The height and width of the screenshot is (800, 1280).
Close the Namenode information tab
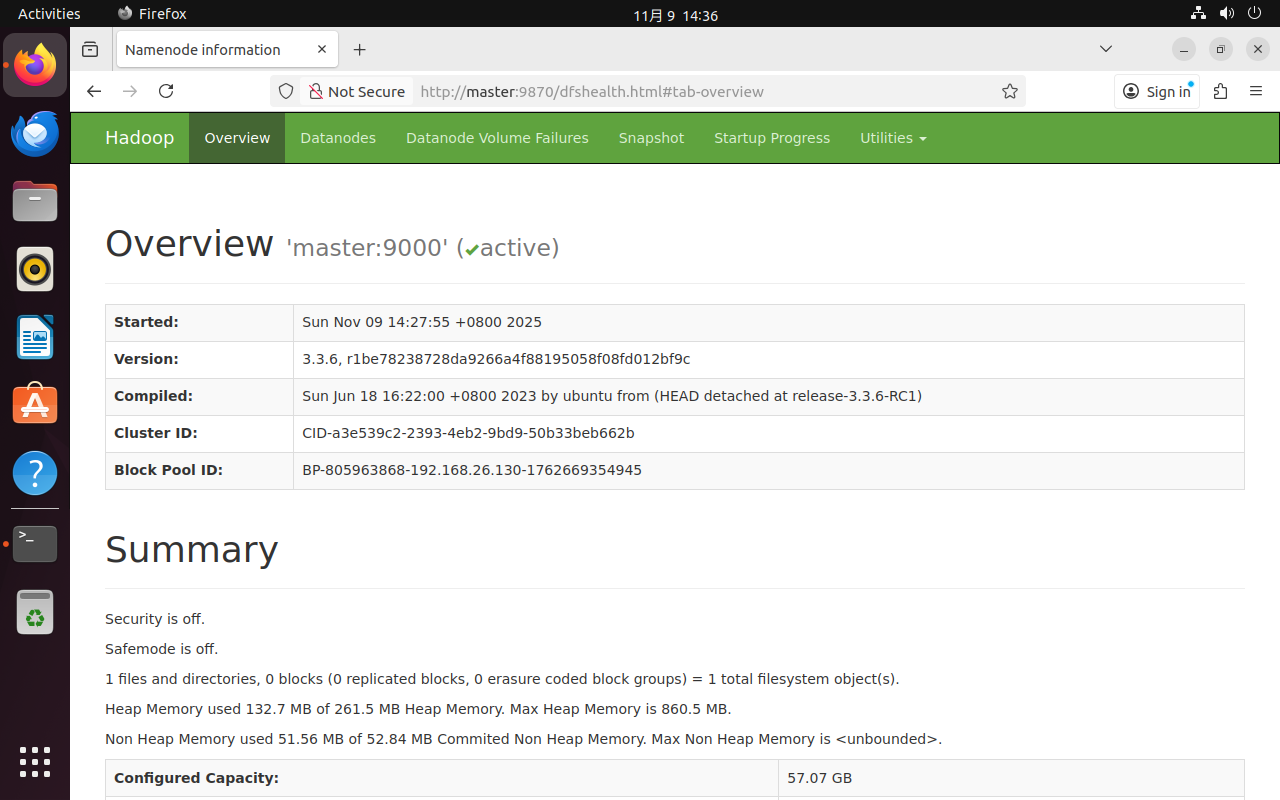point(322,49)
